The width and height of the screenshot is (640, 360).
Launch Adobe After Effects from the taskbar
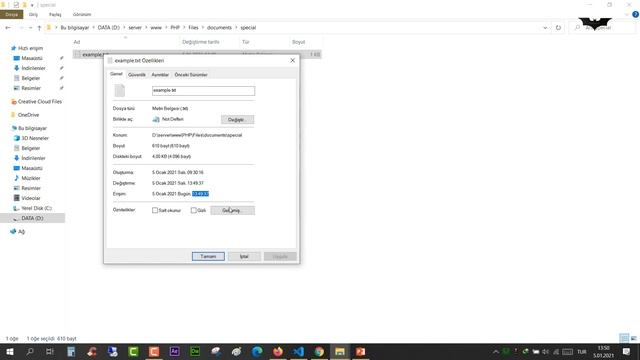coord(174,351)
